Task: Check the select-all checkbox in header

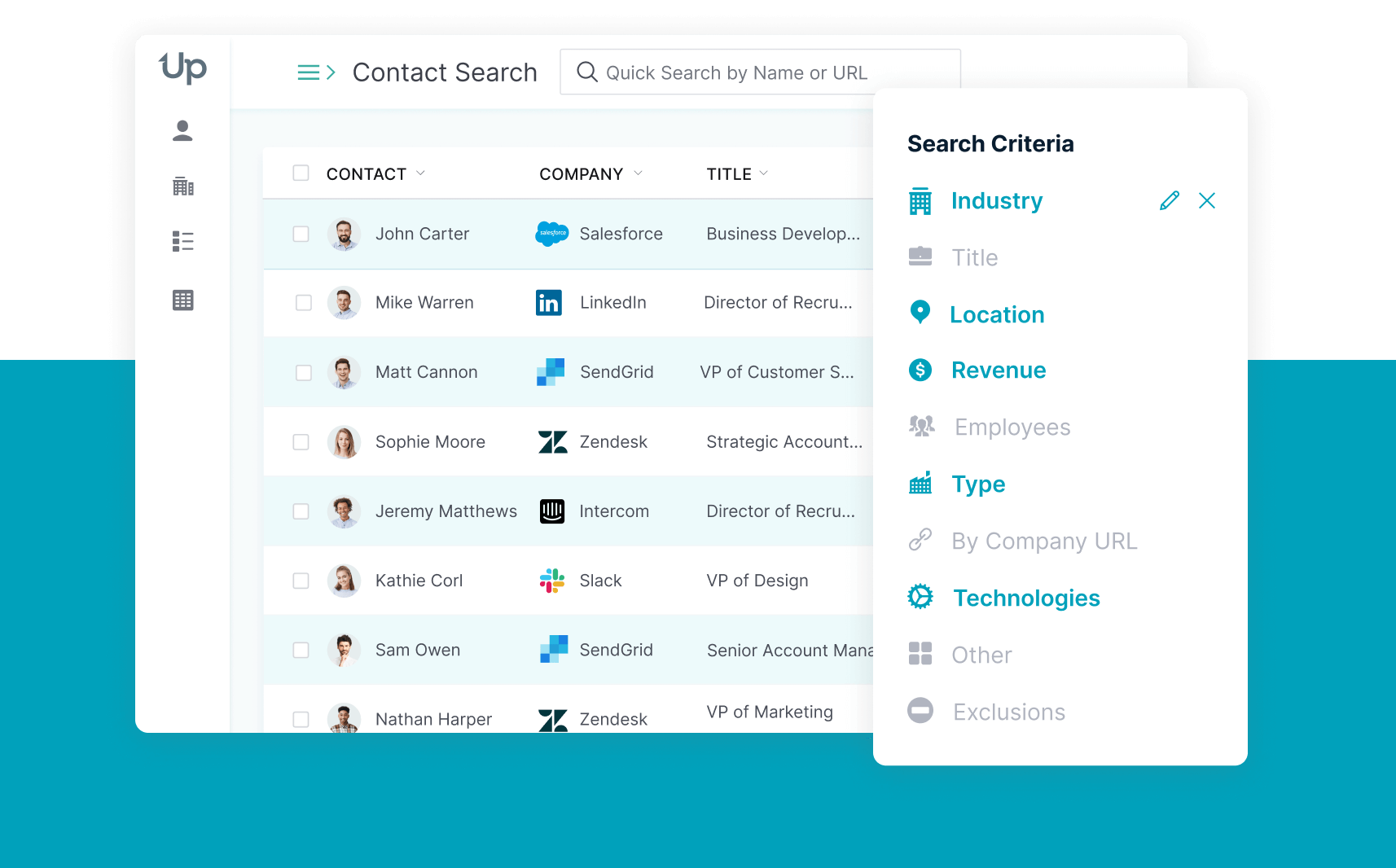Action: tap(301, 173)
